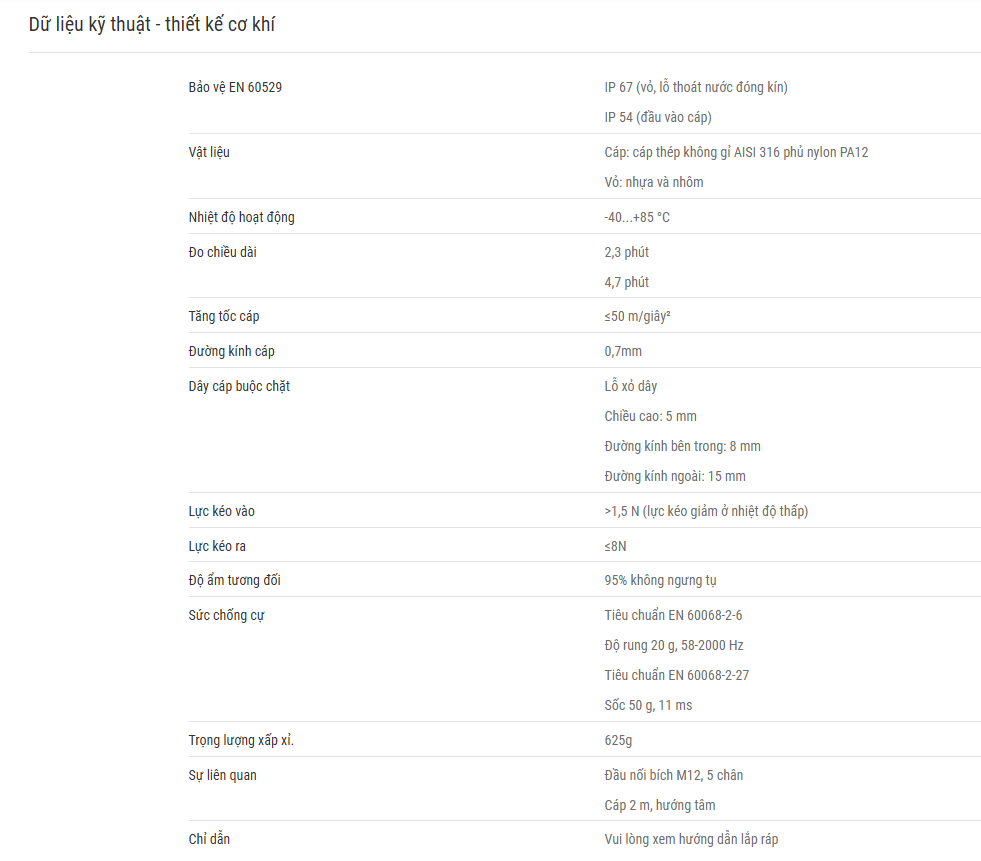Image resolution: width=981 pixels, height=861 pixels.
Task: Click the '-40...+85 °C' temperature value
Action: [637, 218]
